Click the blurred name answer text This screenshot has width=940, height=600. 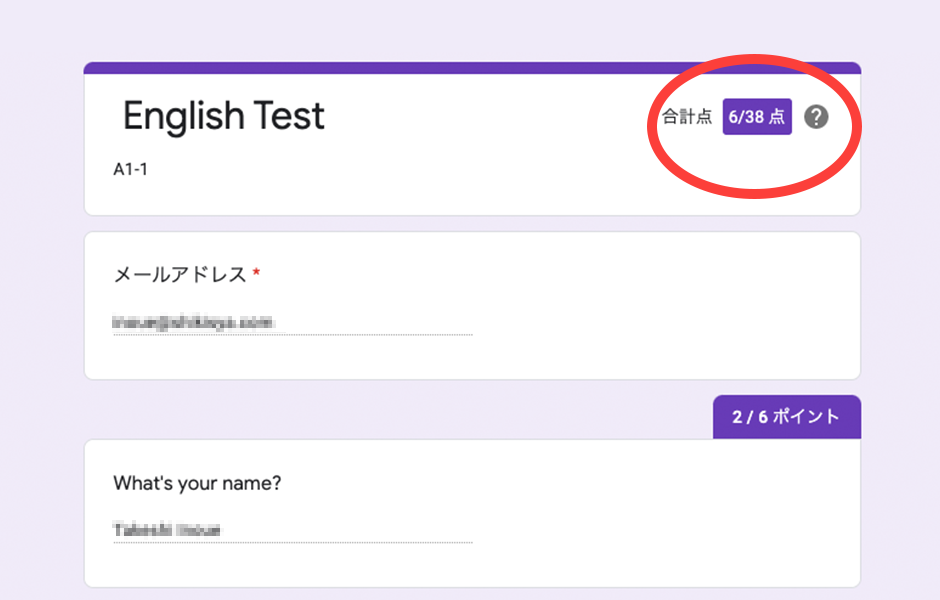pyautogui.click(x=167, y=530)
